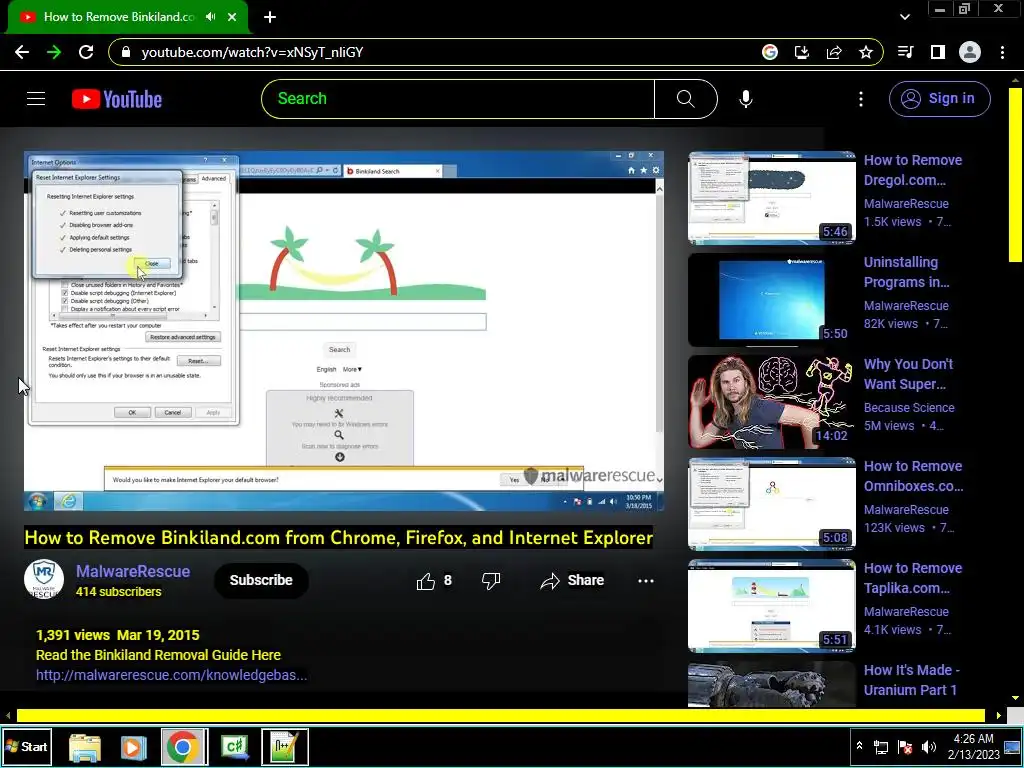
Task: Go back using the browser back arrow
Action: tap(22, 52)
